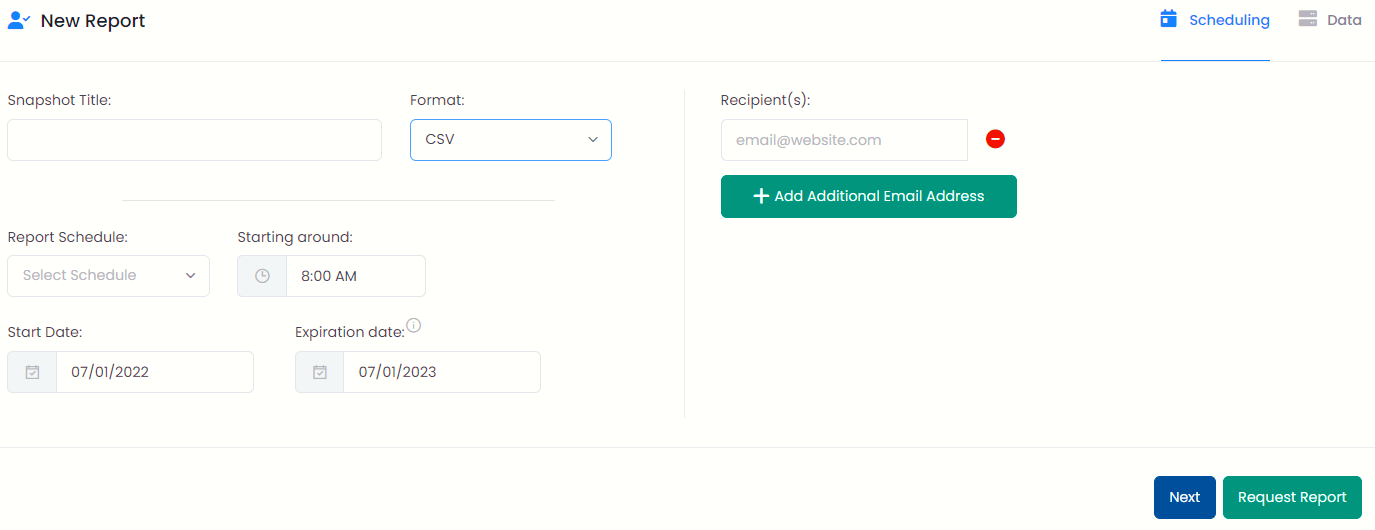1375x530 pixels.
Task: Remove recipient with red minus icon
Action: (995, 140)
